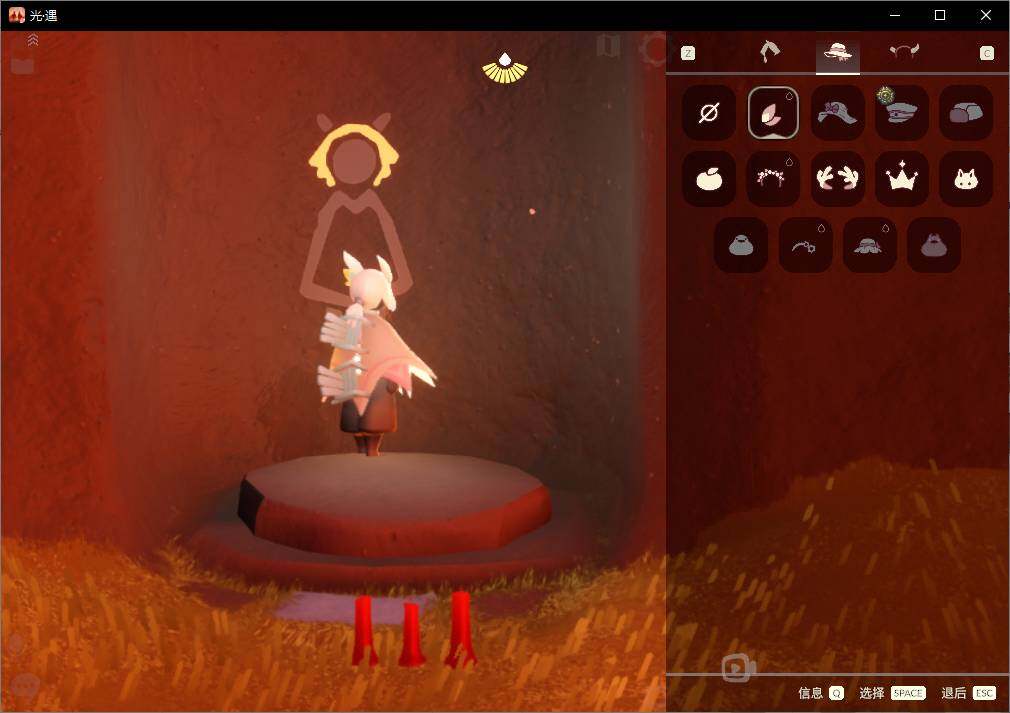Pick the wide-brim hat with purple bow
This screenshot has width=1010, height=713.
tap(837, 113)
